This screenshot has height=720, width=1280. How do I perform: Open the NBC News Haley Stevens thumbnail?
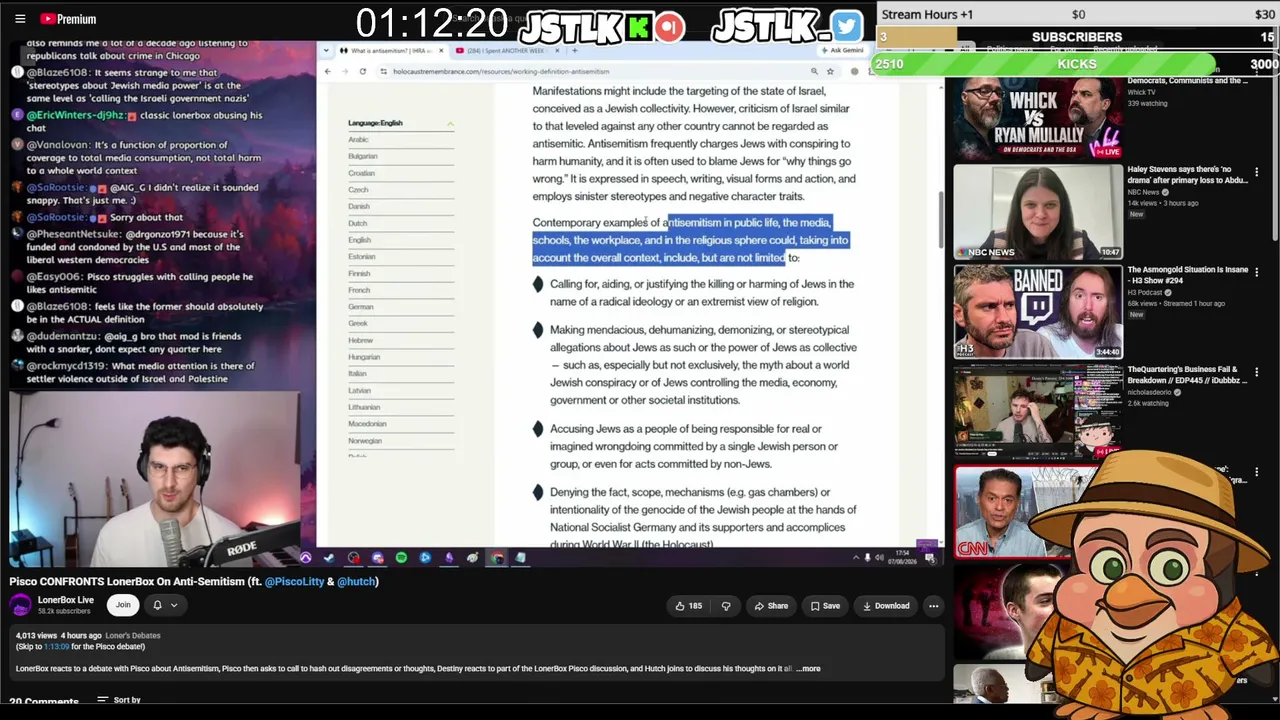pos(1037,212)
